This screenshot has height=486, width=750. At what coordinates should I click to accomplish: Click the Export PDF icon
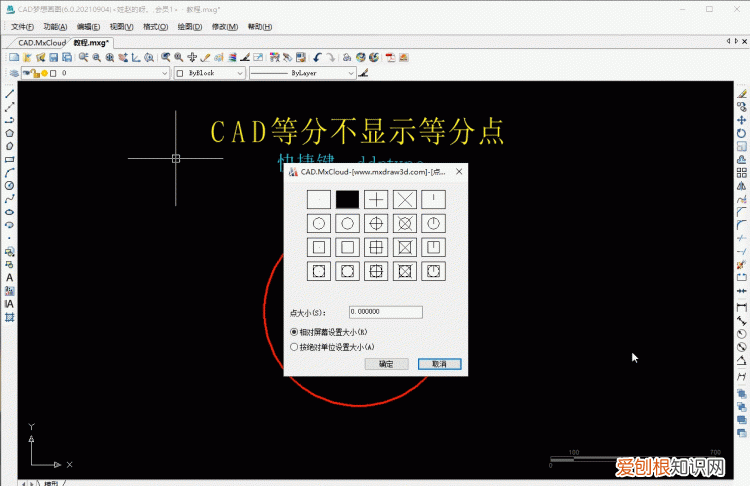[x=390, y=57]
